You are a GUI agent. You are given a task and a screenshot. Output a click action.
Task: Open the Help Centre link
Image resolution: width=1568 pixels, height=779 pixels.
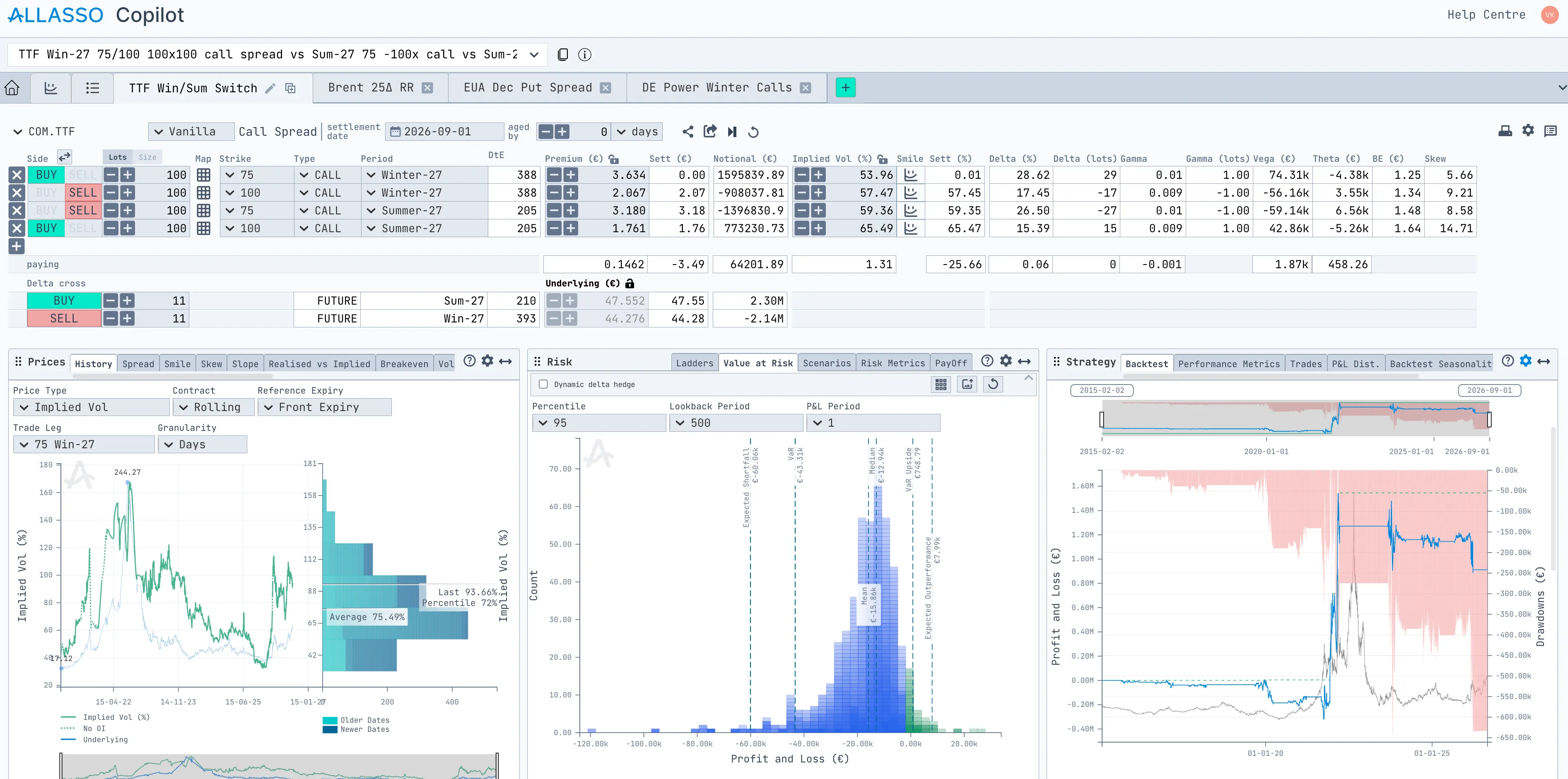1486,14
